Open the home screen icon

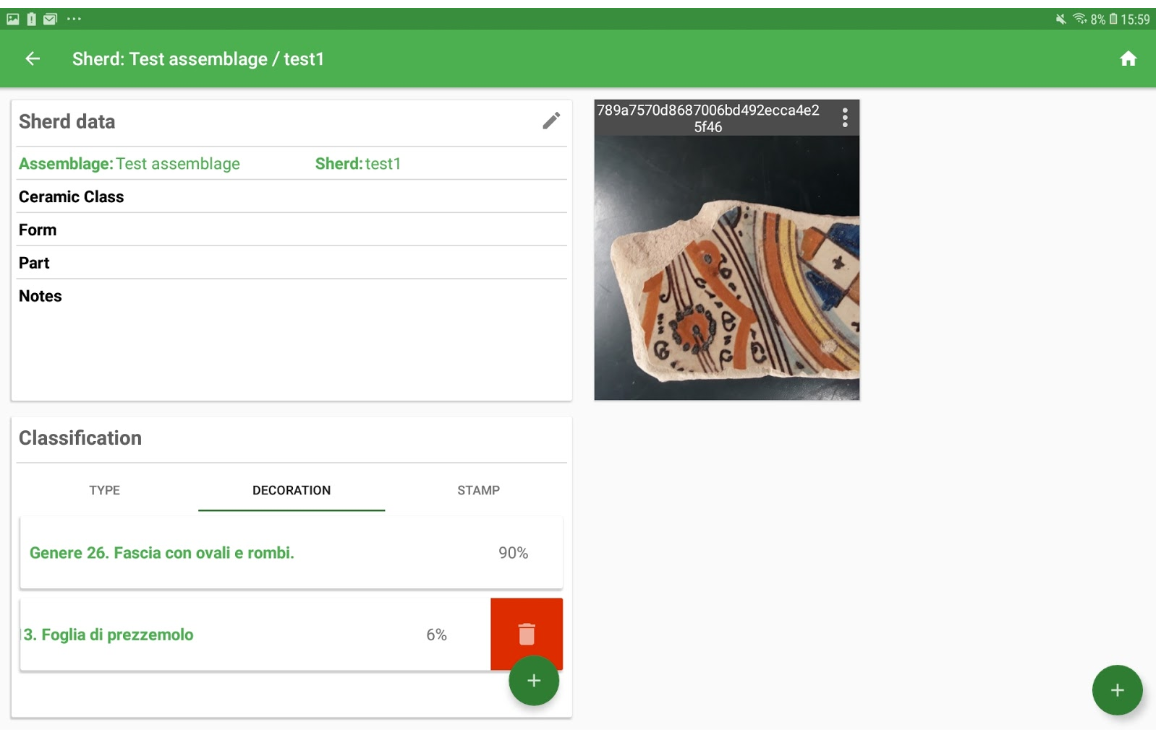(1128, 59)
